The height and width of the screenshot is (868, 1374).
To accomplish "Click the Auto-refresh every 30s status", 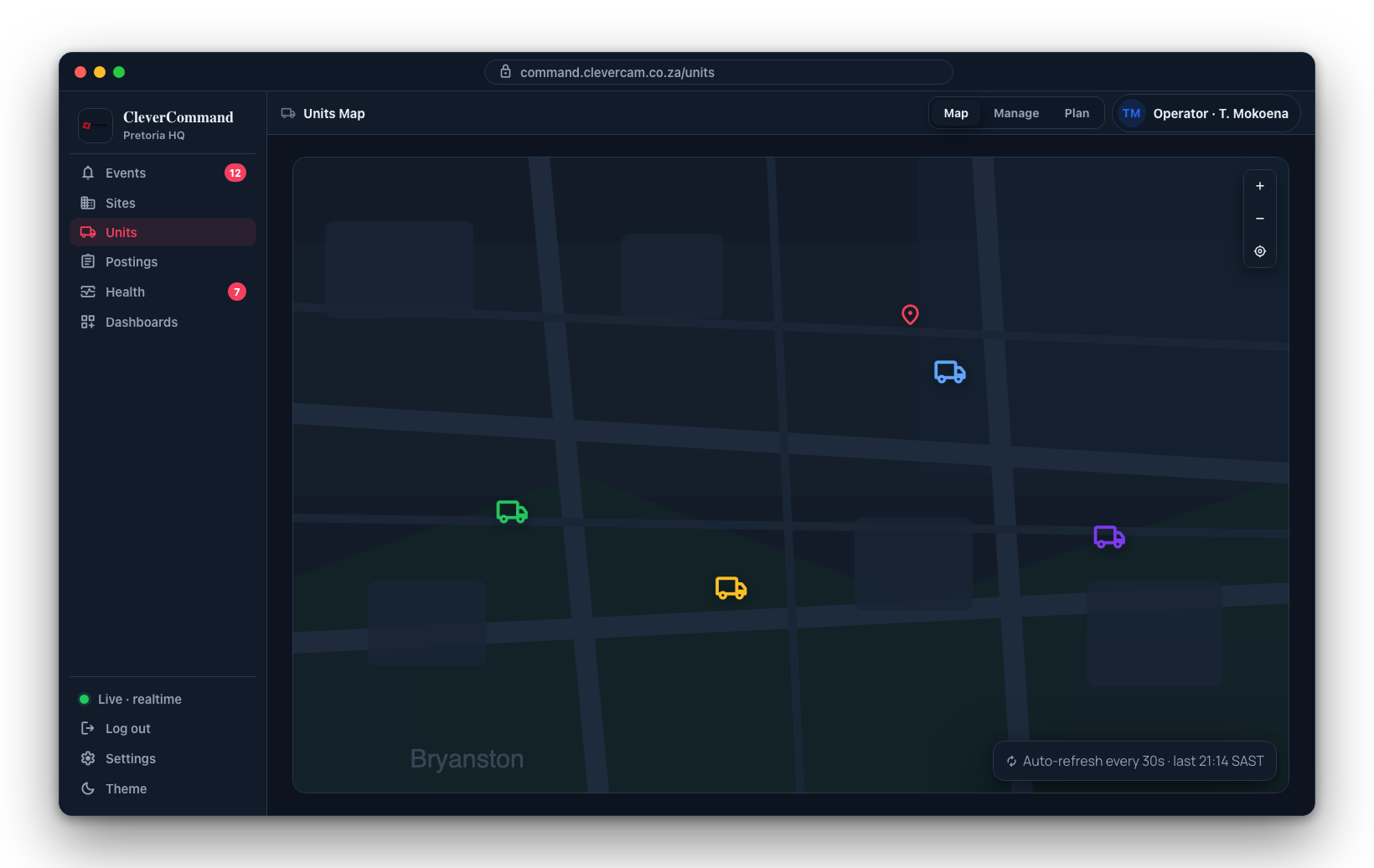I will click(1134, 762).
